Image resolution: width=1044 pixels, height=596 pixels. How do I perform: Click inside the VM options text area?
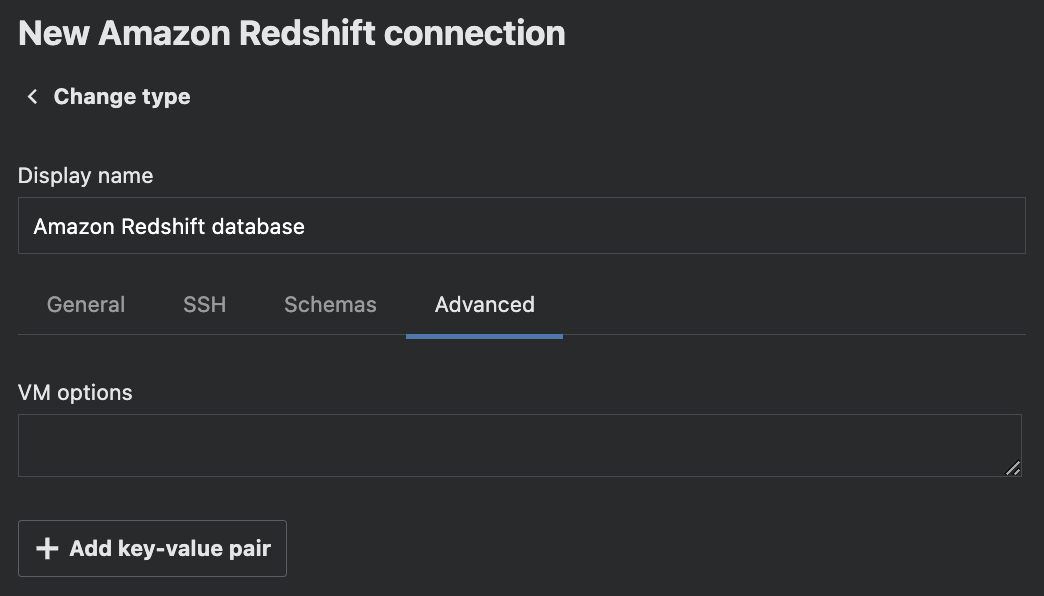coord(520,444)
